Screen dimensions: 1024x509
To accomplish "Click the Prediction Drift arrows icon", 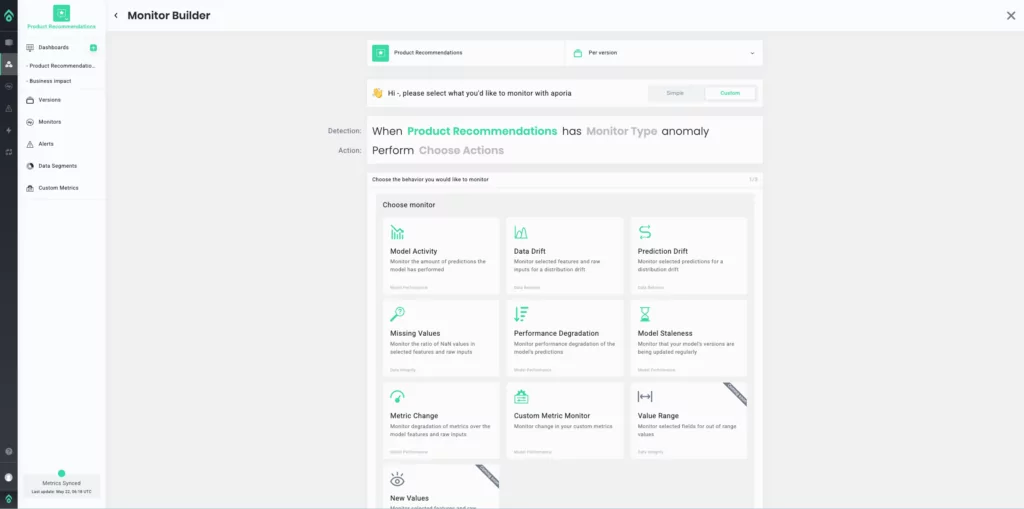I will pos(645,232).
